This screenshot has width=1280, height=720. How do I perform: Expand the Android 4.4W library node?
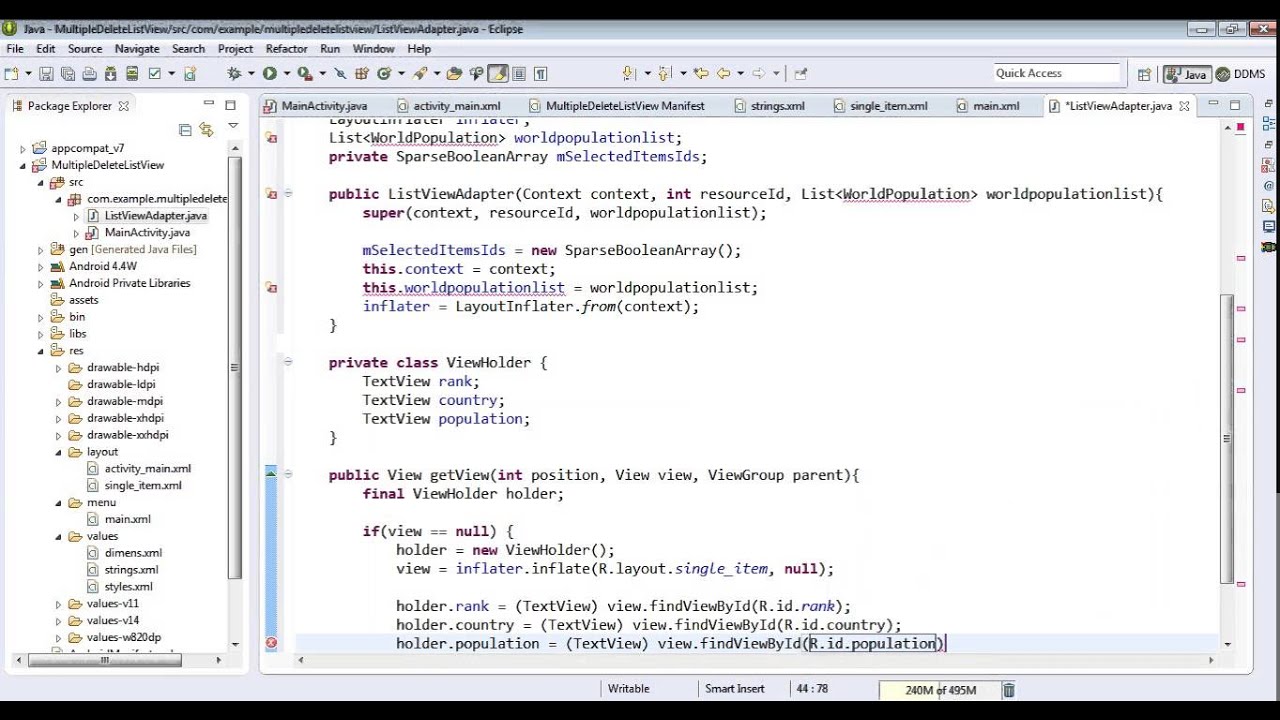(x=41, y=267)
